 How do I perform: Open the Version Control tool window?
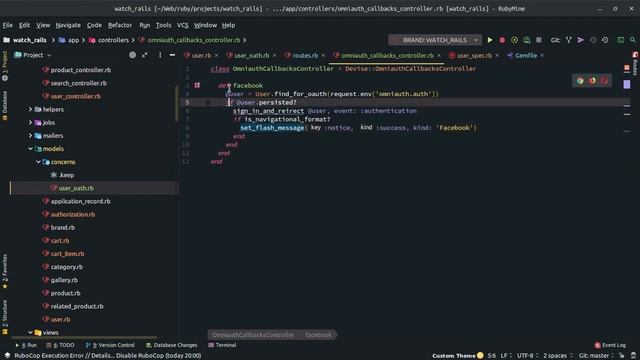[x=110, y=345]
